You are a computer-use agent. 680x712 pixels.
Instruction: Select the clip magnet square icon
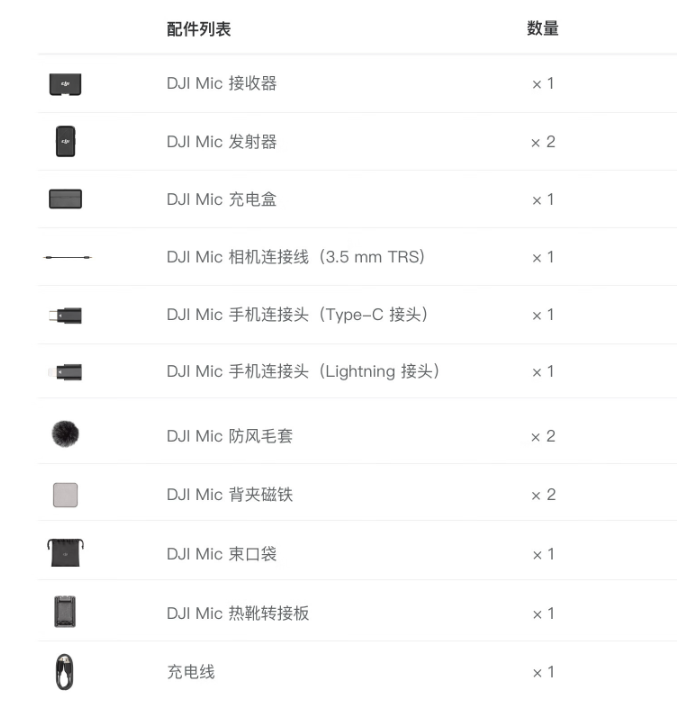pyautogui.click(x=65, y=494)
